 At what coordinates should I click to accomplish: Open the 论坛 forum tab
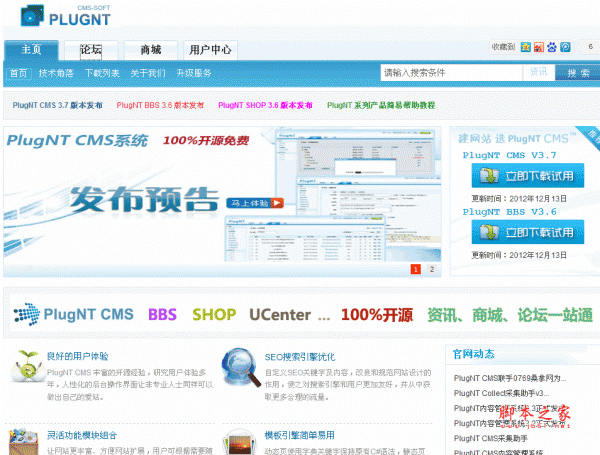pyautogui.click(x=91, y=50)
